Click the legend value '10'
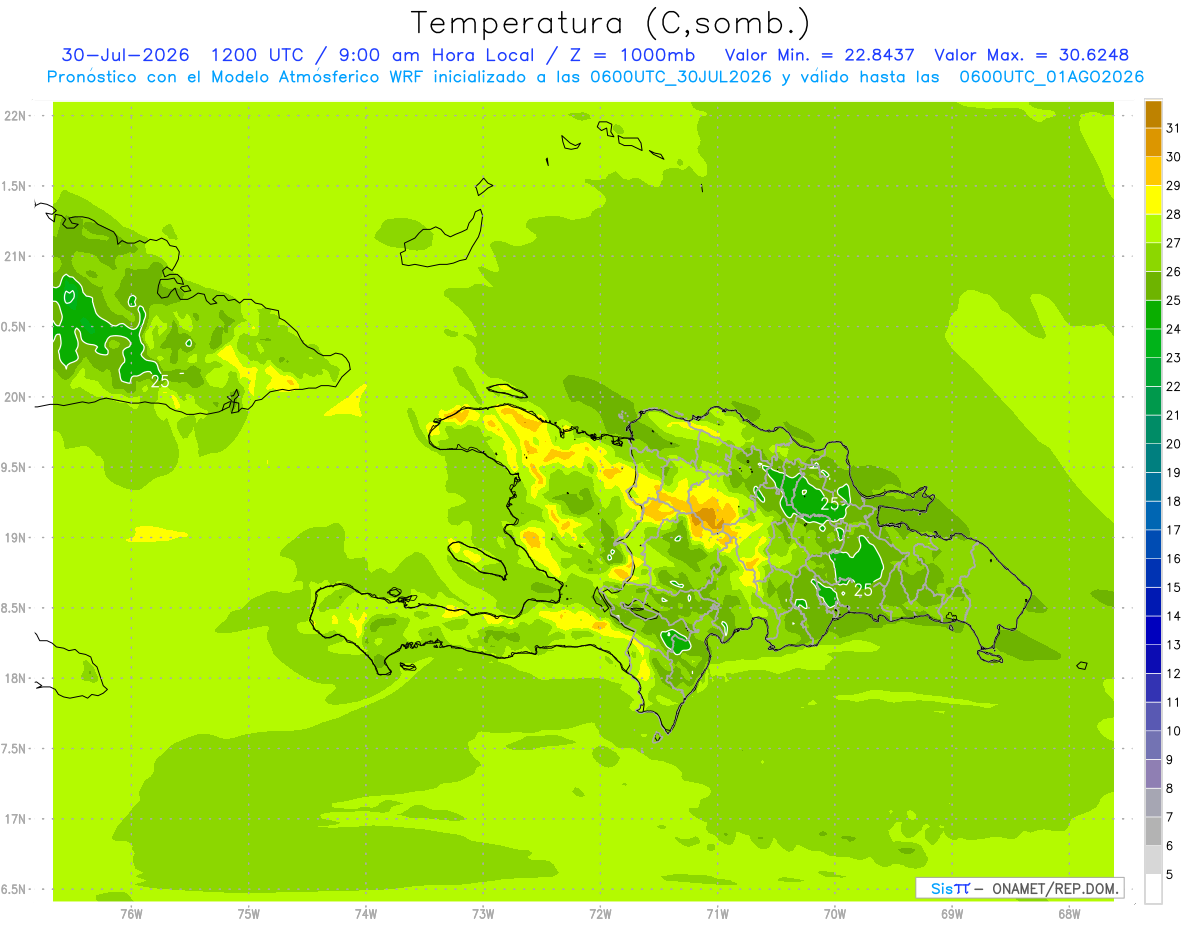 tap(1174, 731)
